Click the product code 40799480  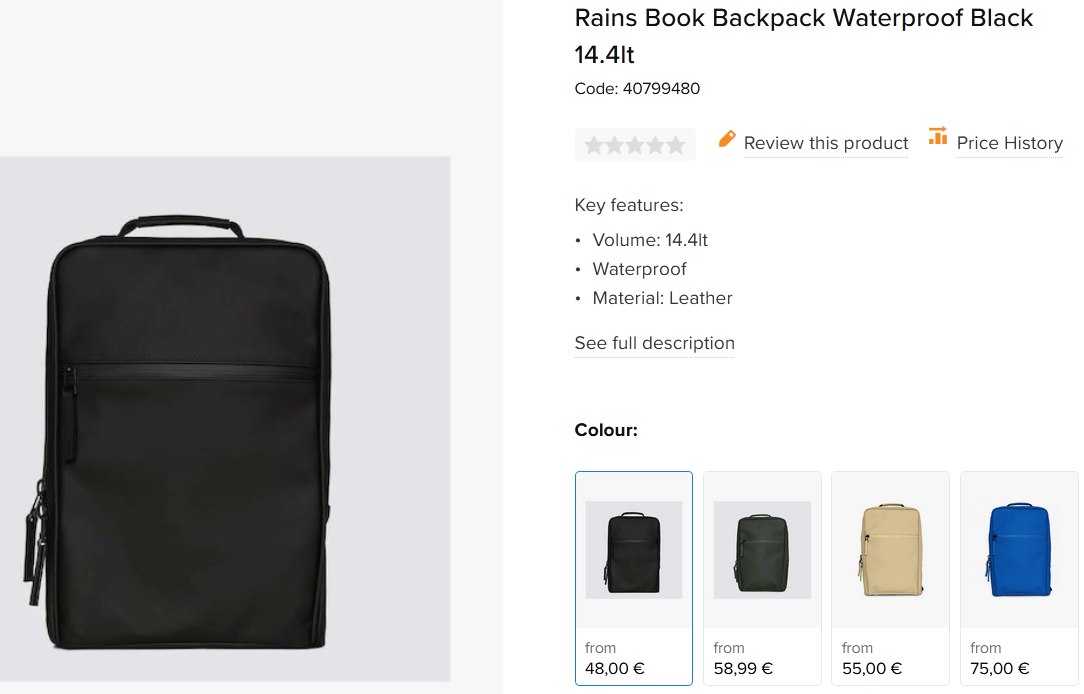coord(661,88)
